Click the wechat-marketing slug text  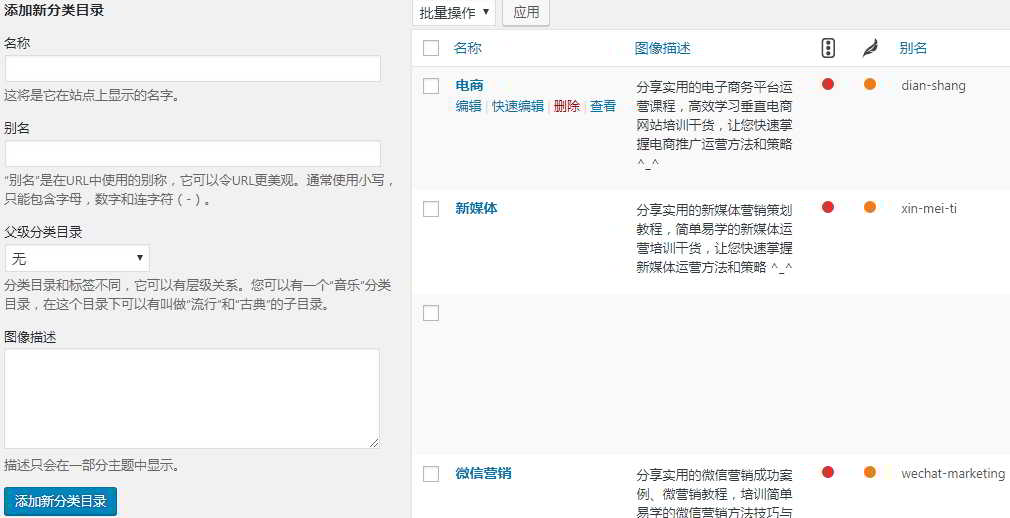click(x=953, y=474)
